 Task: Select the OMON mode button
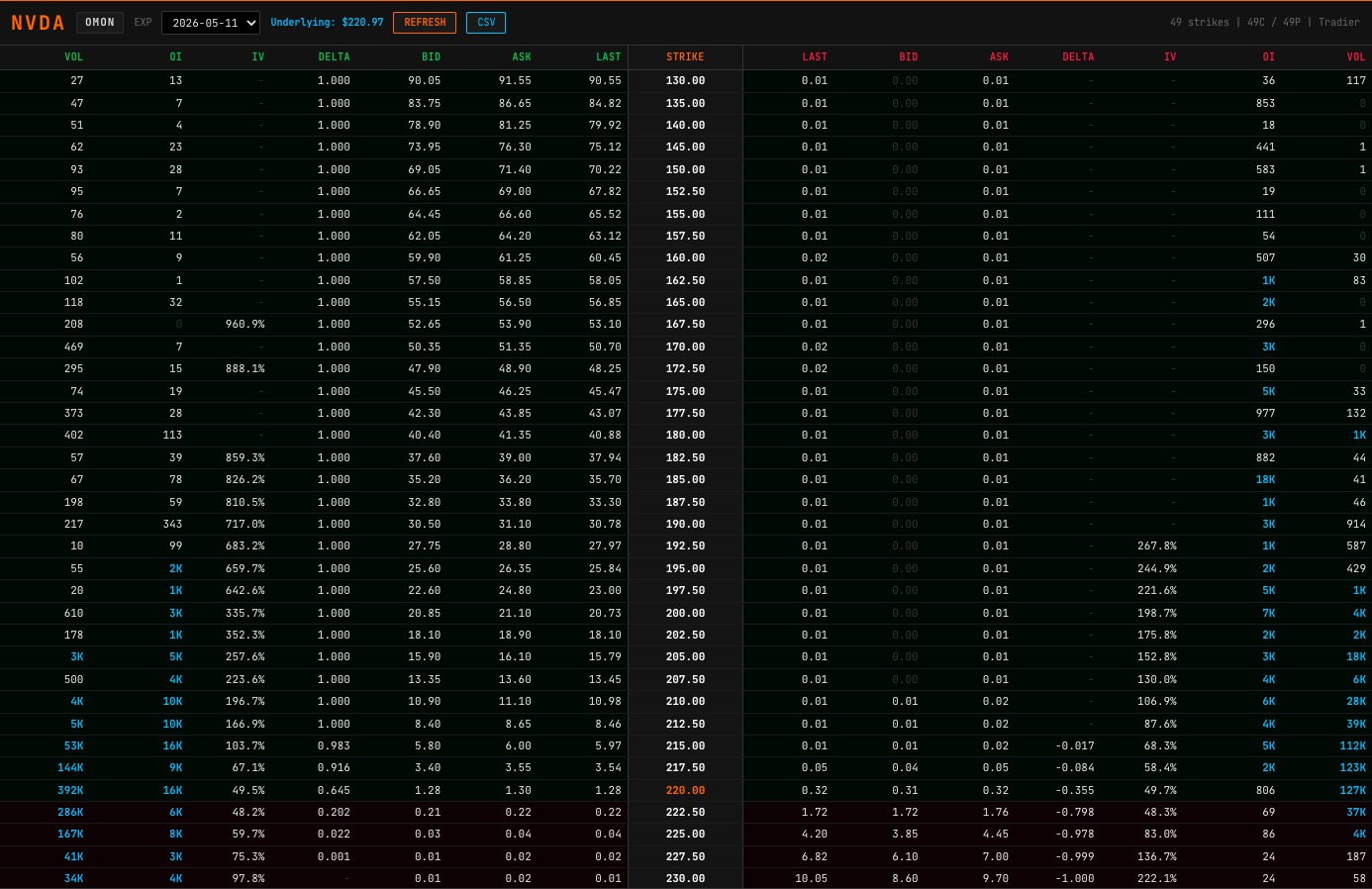pyautogui.click(x=100, y=22)
